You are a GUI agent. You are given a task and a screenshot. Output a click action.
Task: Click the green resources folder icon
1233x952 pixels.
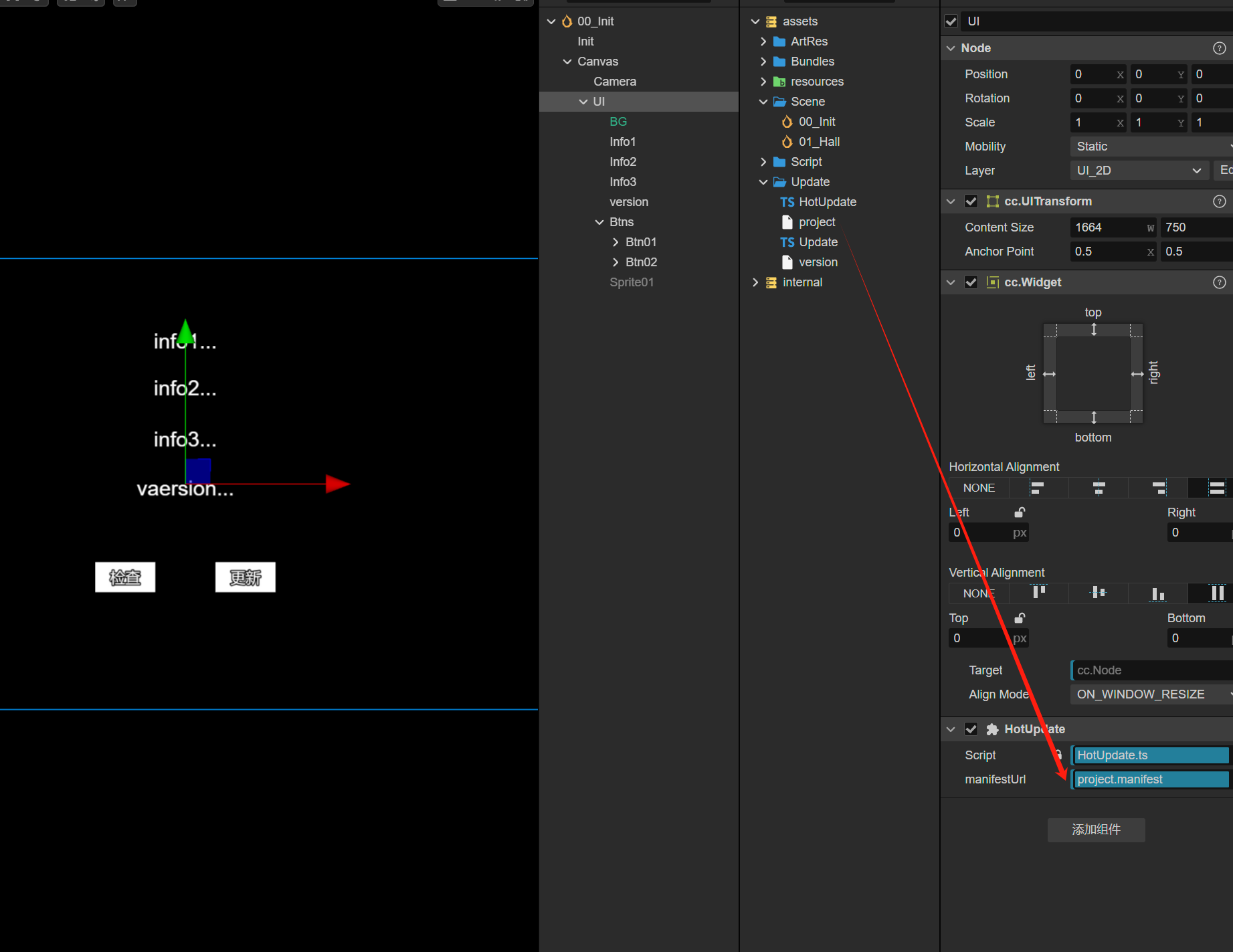(x=779, y=82)
